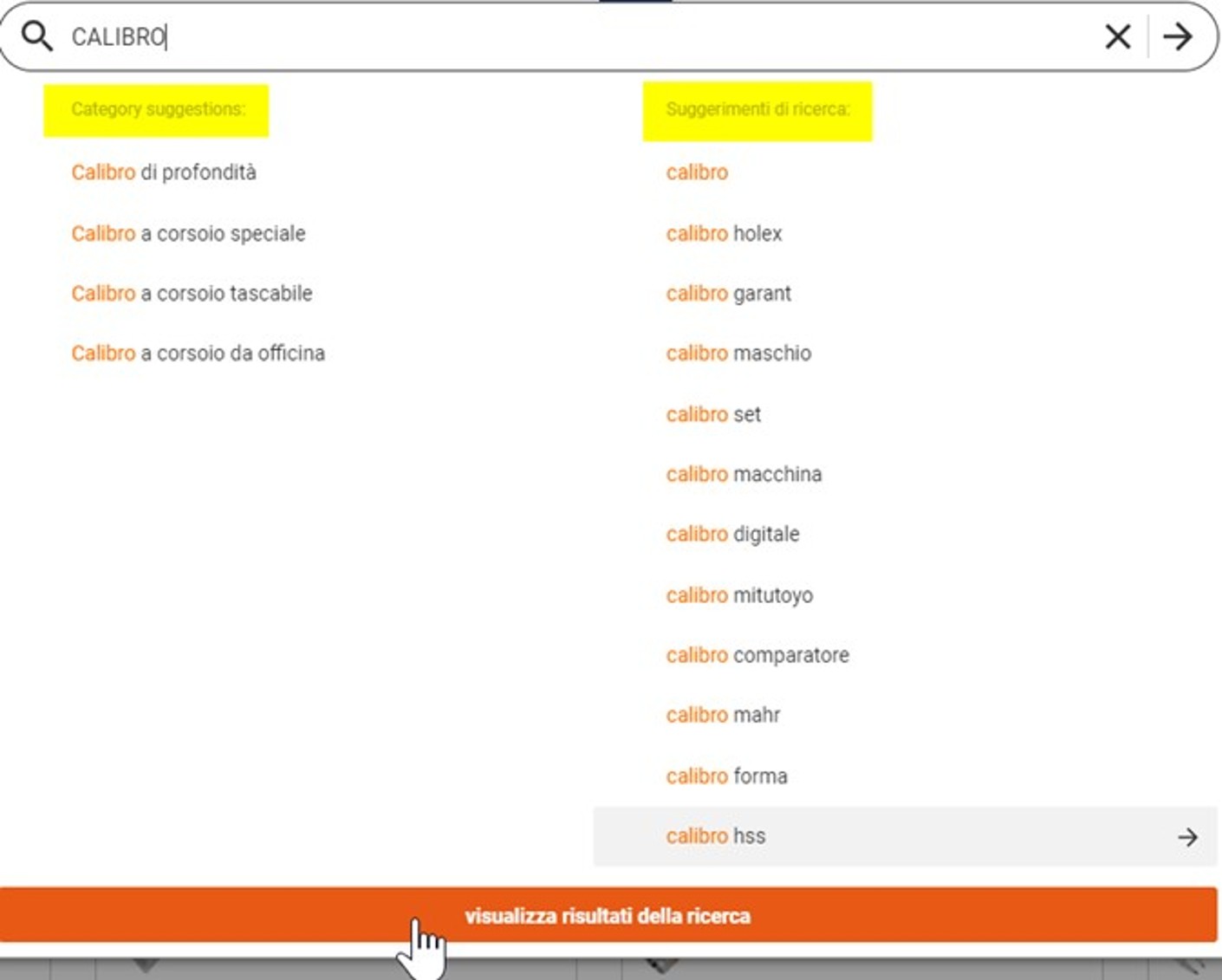Image resolution: width=1222 pixels, height=980 pixels.
Task: Choose category Calibro a corsoio tascabile
Action: [192, 294]
